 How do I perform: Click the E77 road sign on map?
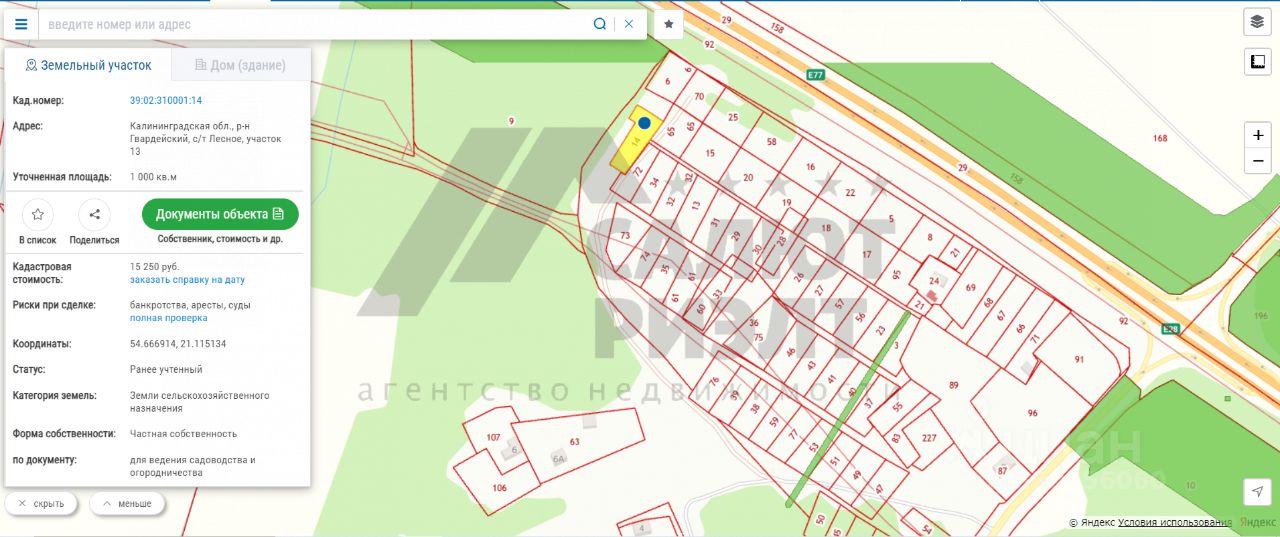(815, 74)
